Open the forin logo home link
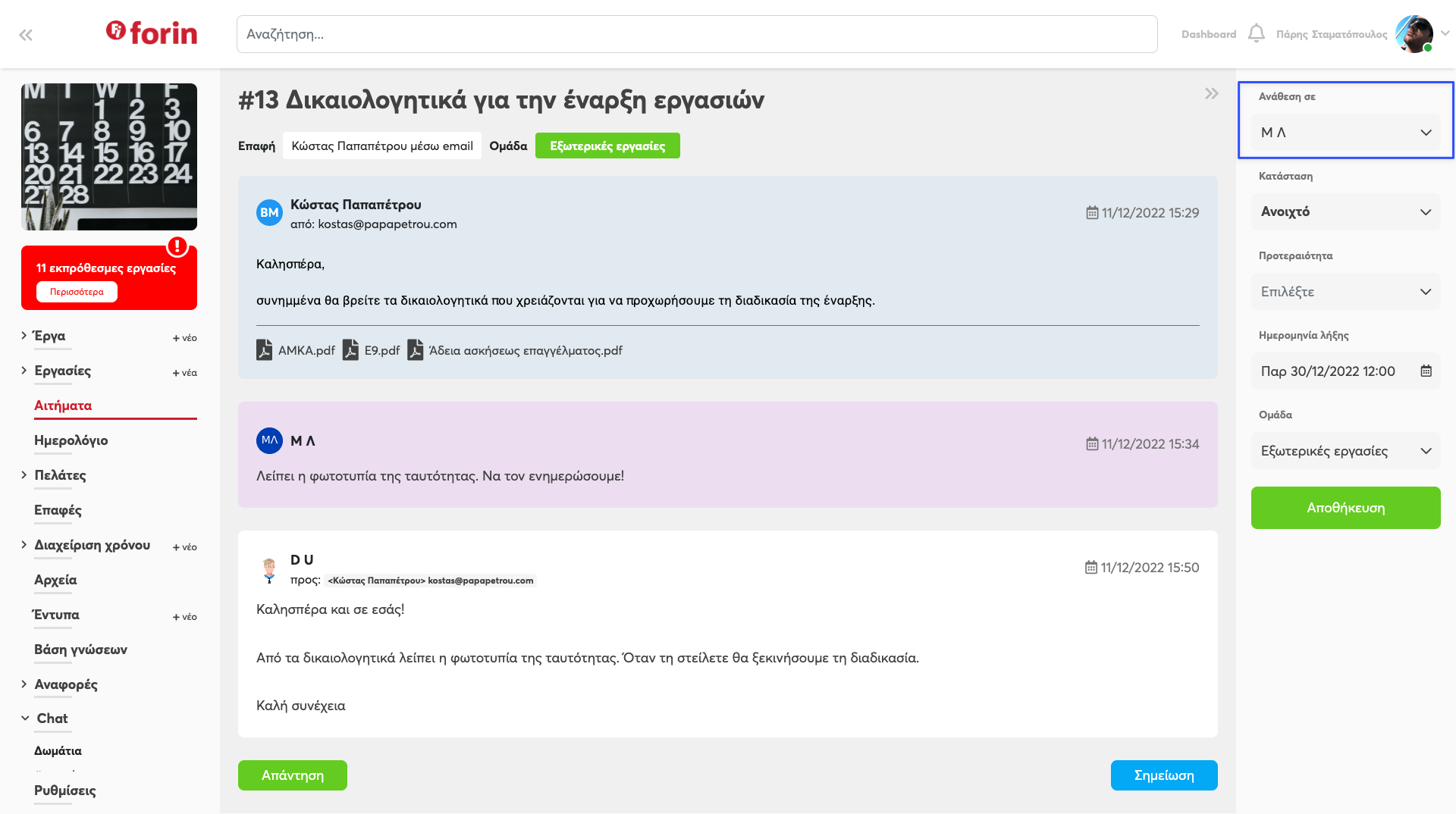The image size is (1456, 814). (x=152, y=32)
